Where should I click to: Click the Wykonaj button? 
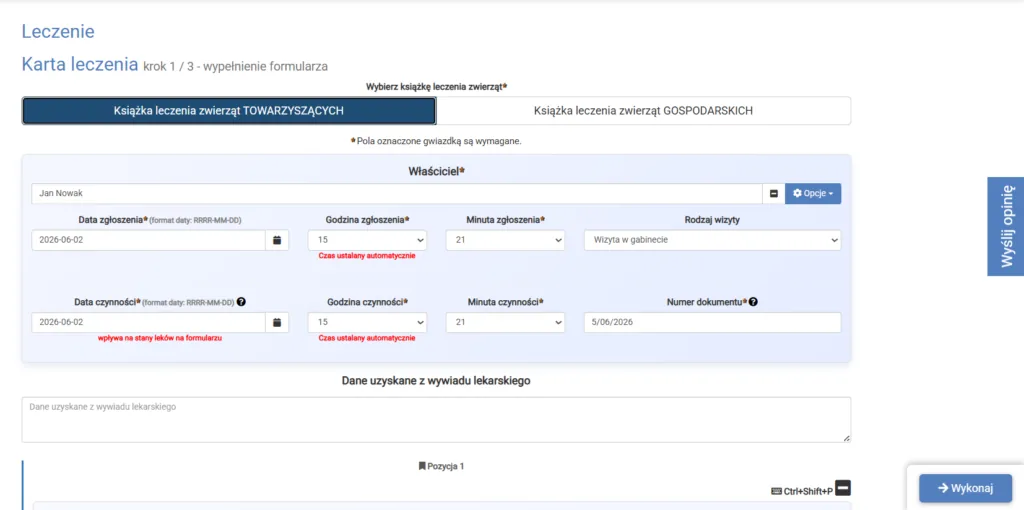click(x=965, y=488)
